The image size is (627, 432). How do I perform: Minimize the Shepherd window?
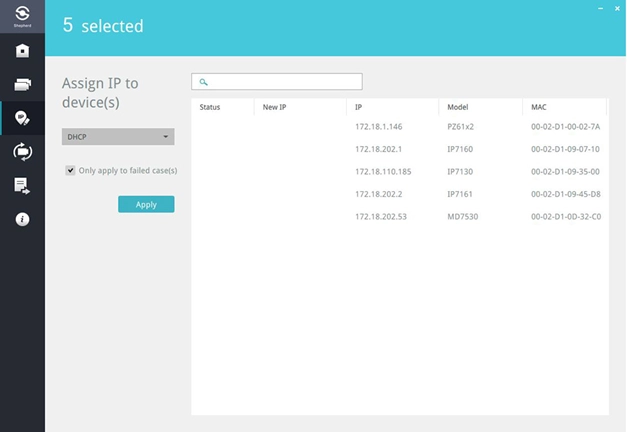click(x=601, y=8)
